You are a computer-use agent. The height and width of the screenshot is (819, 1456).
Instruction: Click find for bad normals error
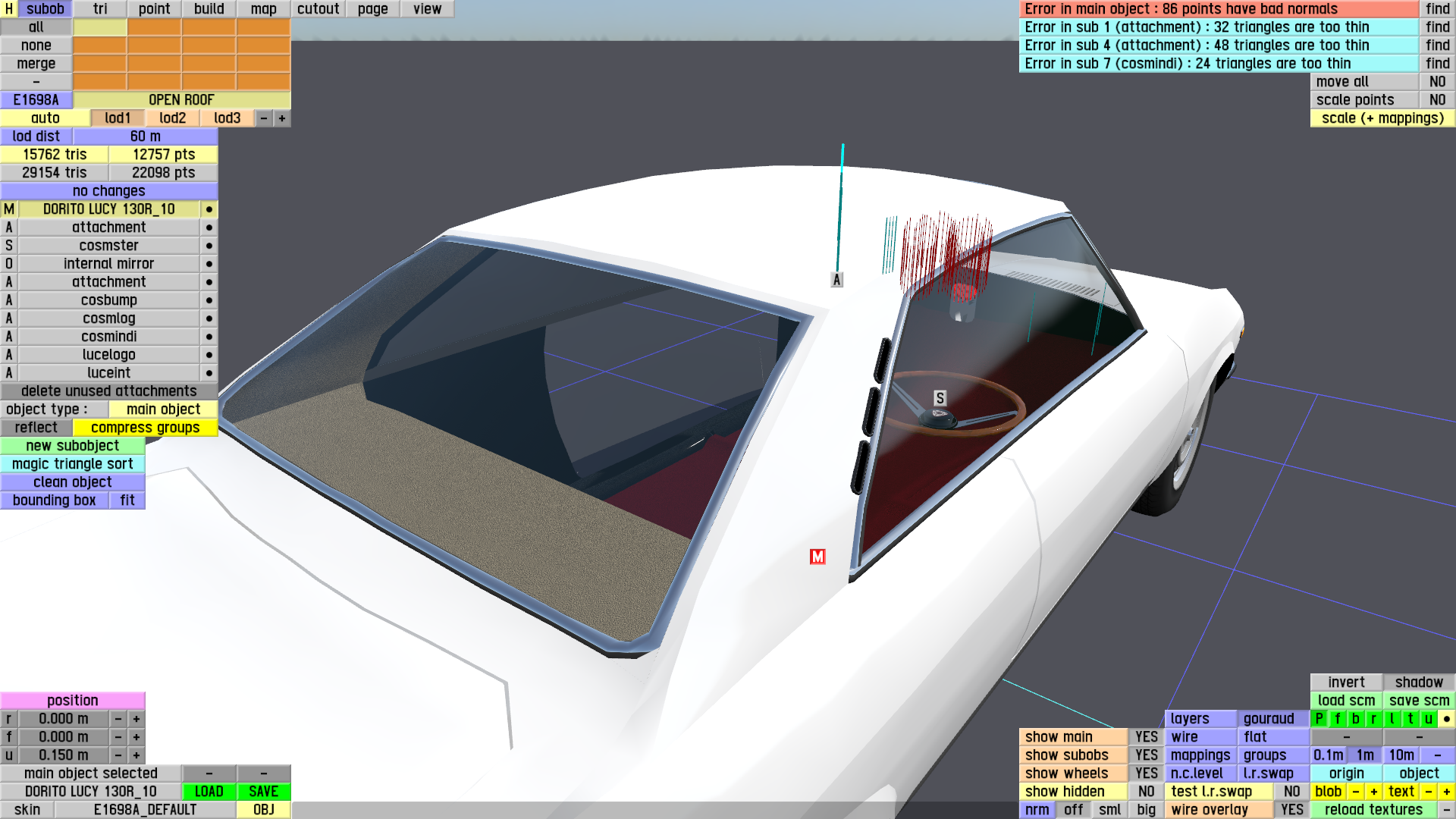click(x=1437, y=9)
